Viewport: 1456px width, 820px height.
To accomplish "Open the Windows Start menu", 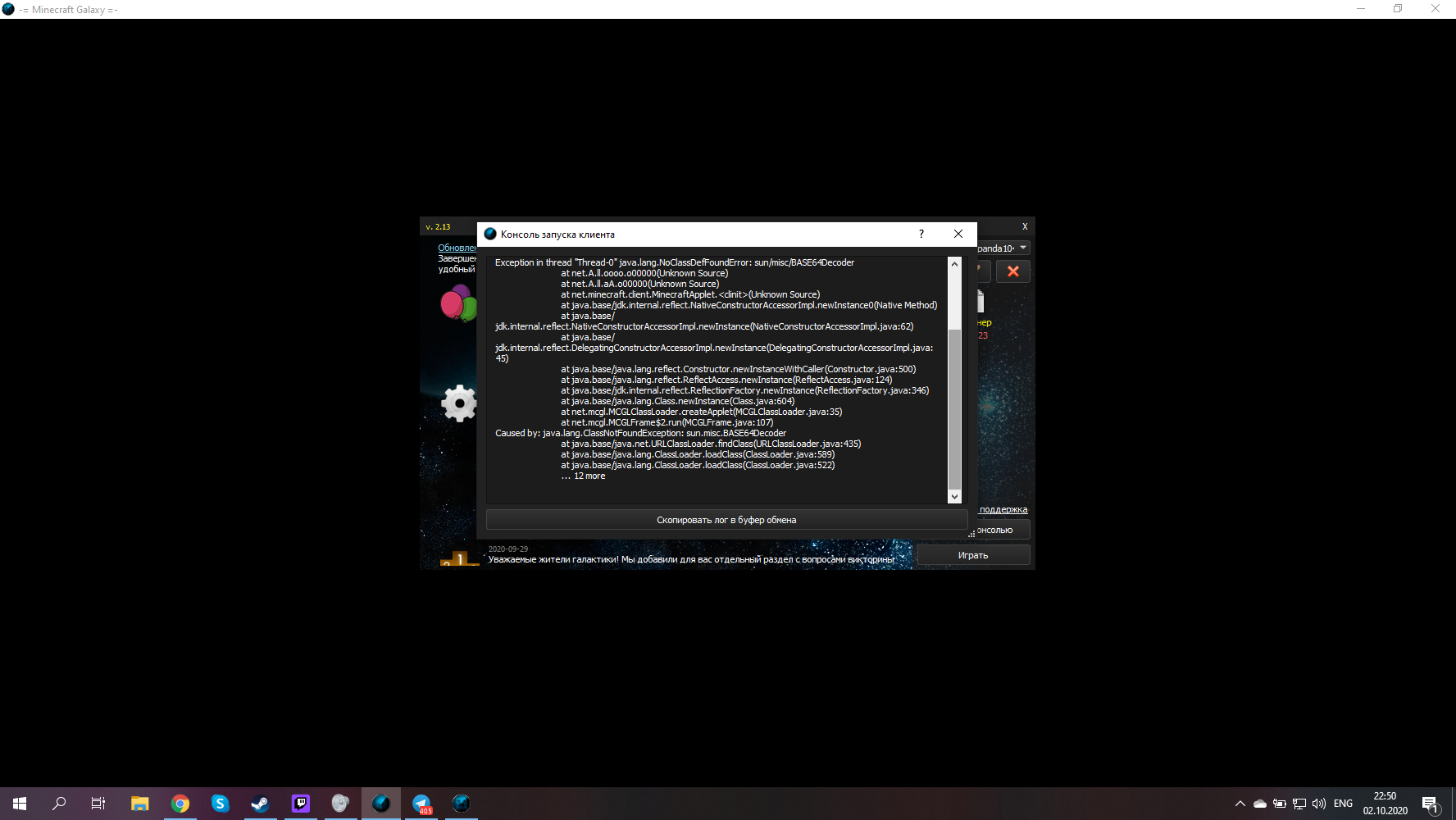I will coord(20,804).
